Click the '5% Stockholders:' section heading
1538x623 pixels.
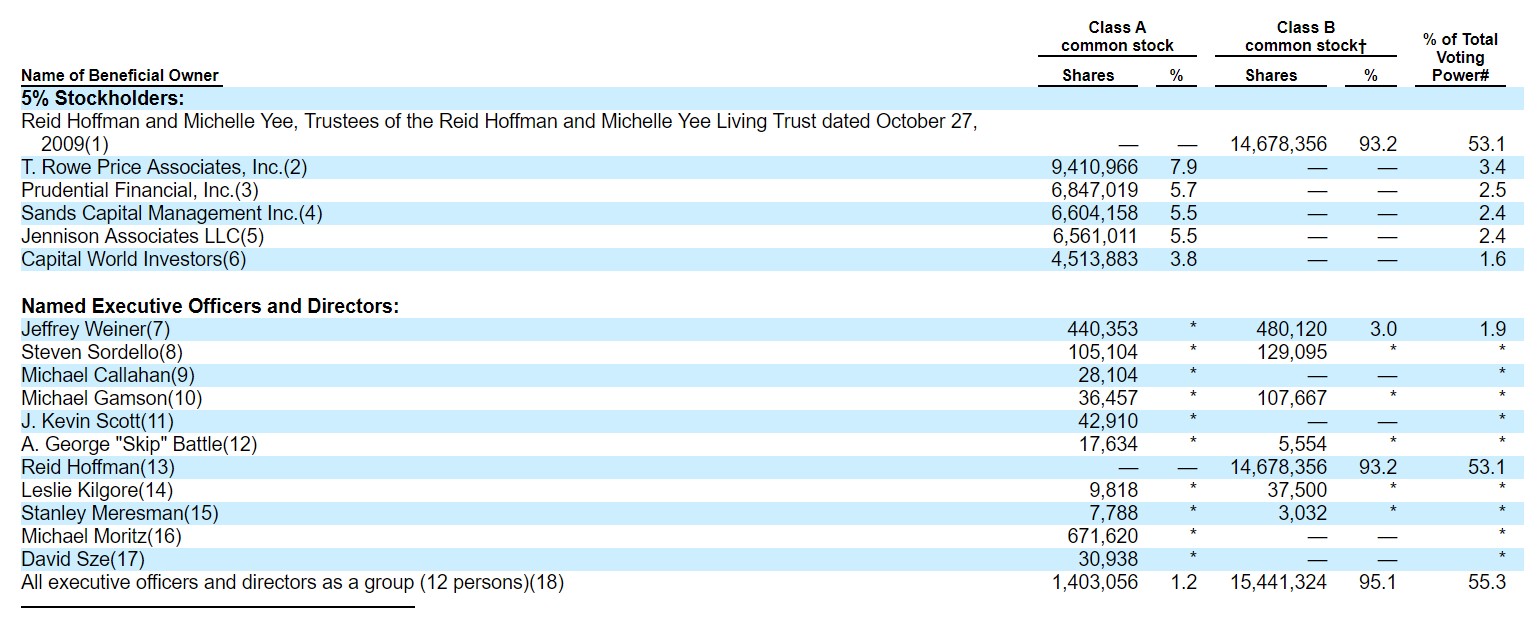103,98
